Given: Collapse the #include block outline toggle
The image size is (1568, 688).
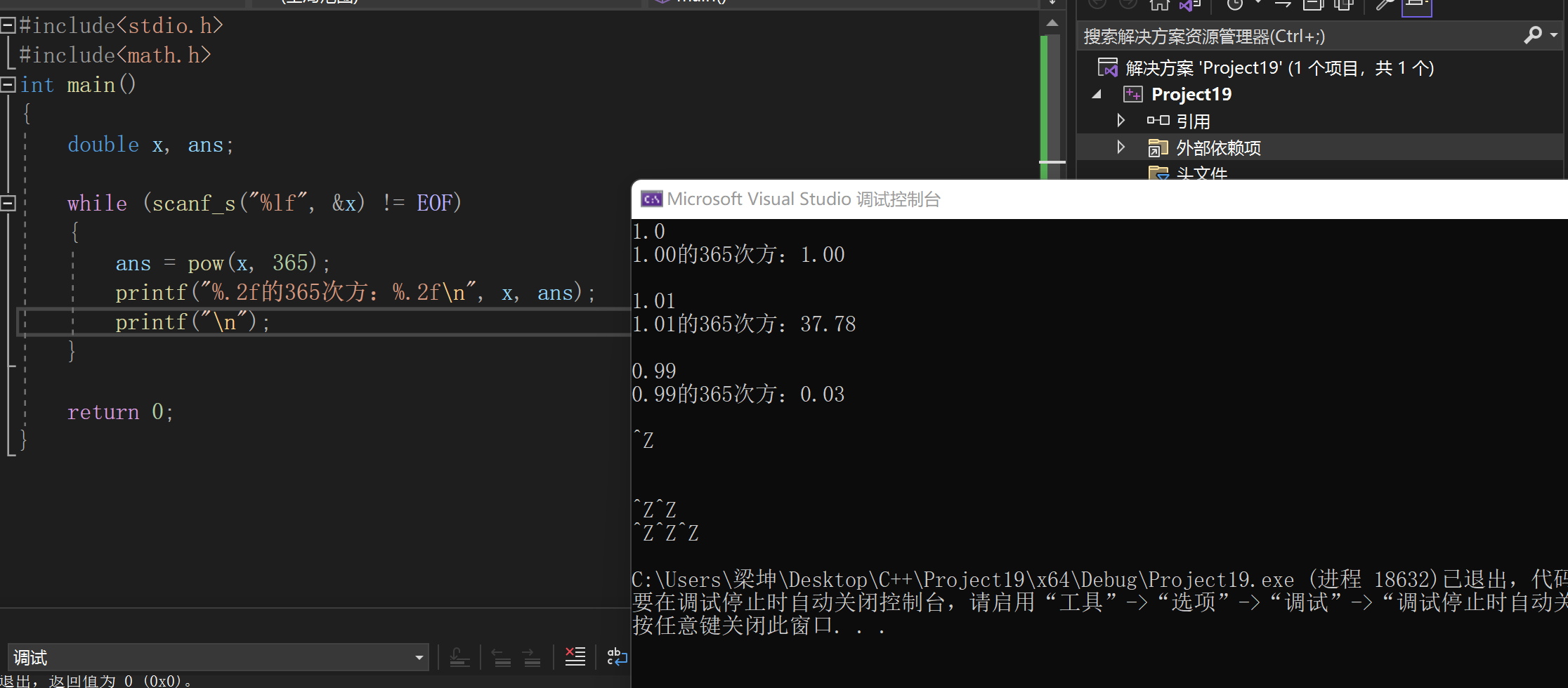Looking at the screenshot, I should [8, 26].
